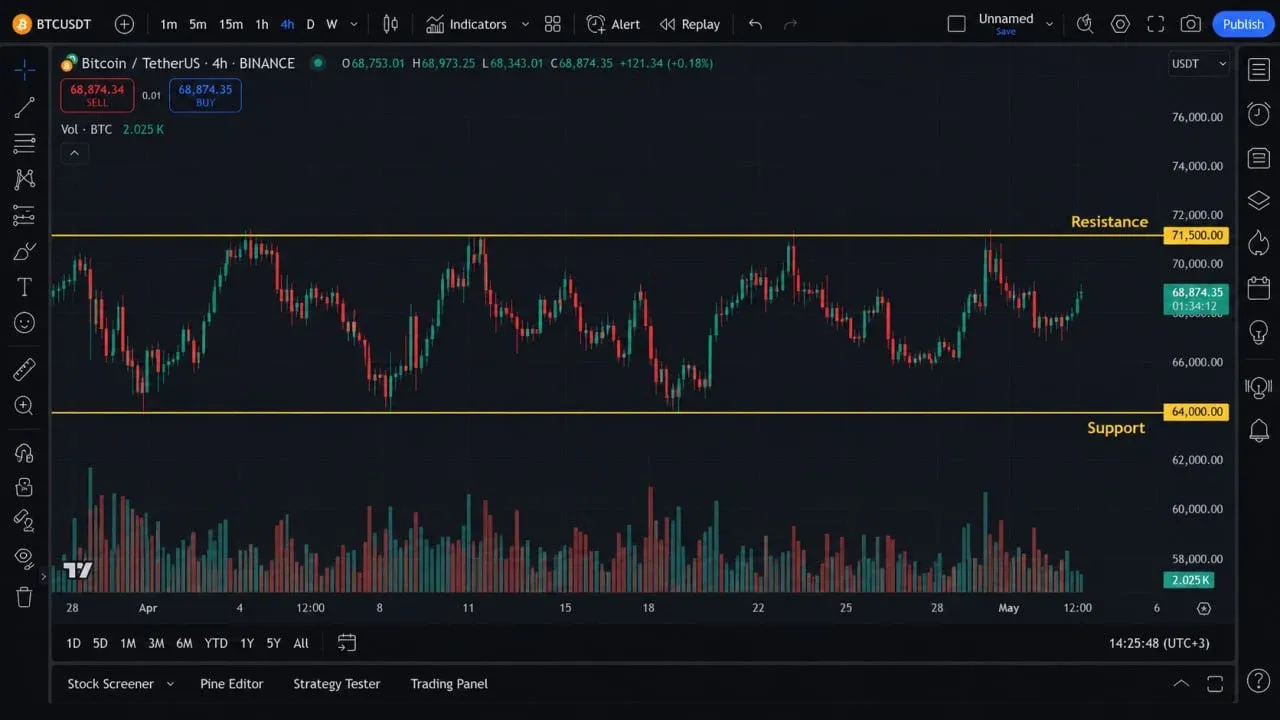Select the trend line drawing tool
The height and width of the screenshot is (720, 1280).
[x=24, y=107]
